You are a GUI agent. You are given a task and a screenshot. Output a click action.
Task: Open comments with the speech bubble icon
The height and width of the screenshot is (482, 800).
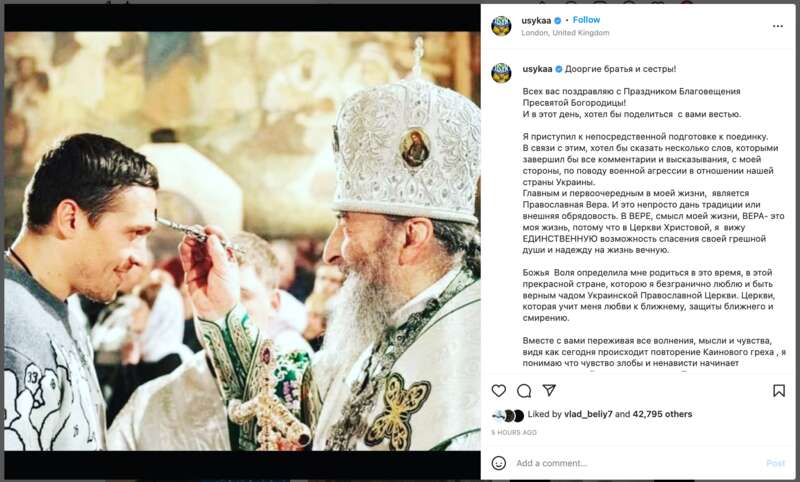pyautogui.click(x=523, y=391)
